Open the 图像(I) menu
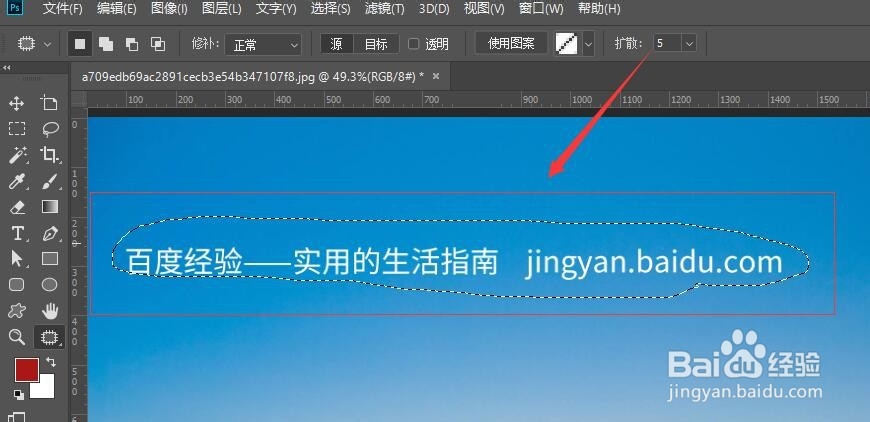The height and width of the screenshot is (422, 870). coord(169,9)
